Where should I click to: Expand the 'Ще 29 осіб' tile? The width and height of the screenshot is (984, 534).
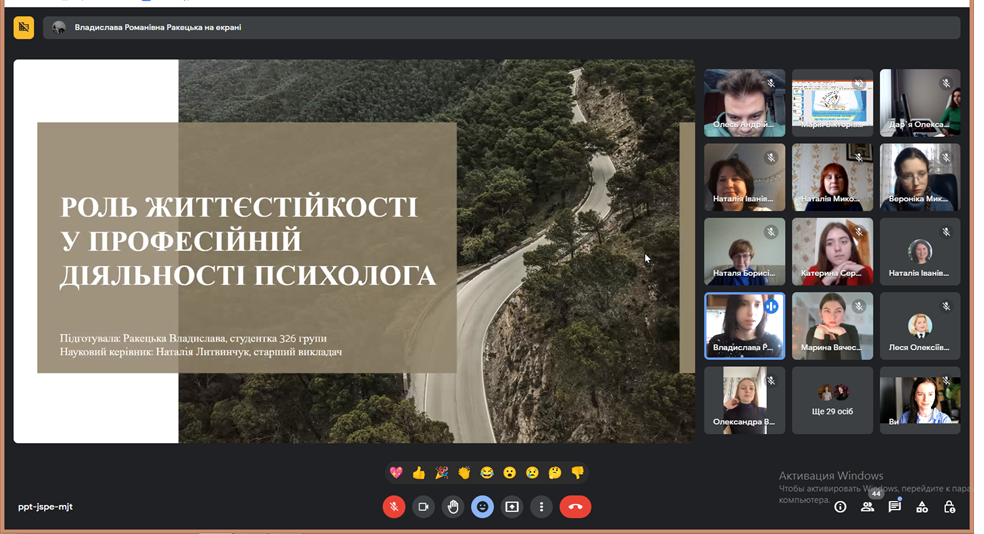click(x=832, y=400)
